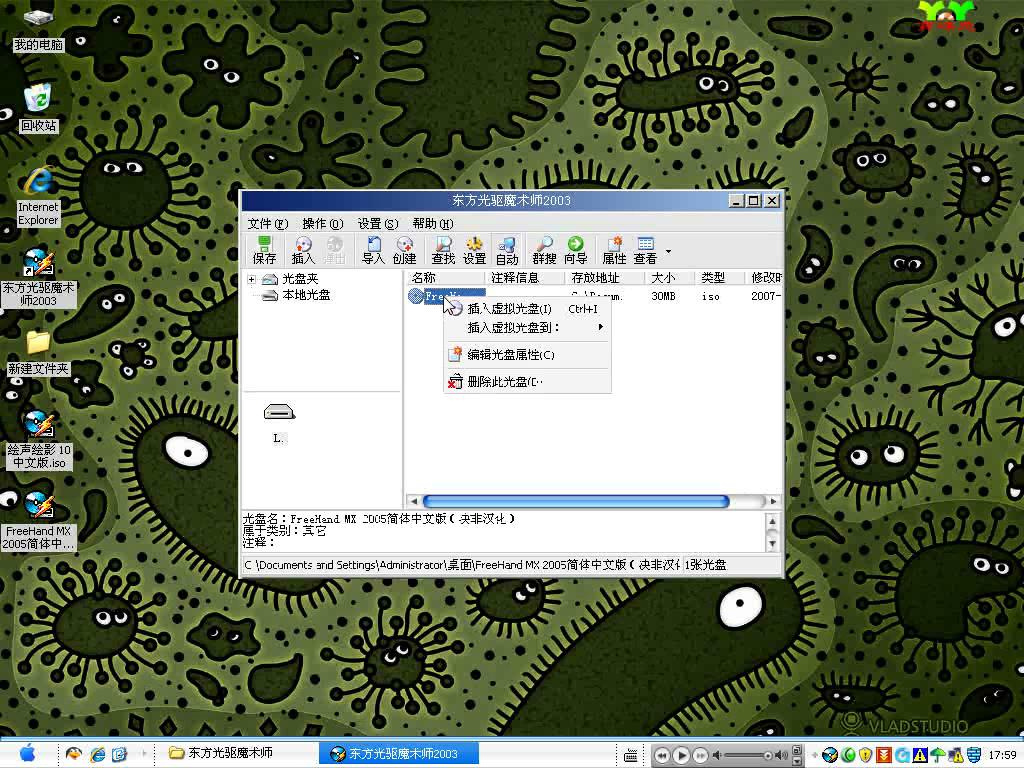This screenshot has width=1024, height=768.
Task: Click the 东方光驱魔术师2003 taskbar button
Action: pos(399,754)
